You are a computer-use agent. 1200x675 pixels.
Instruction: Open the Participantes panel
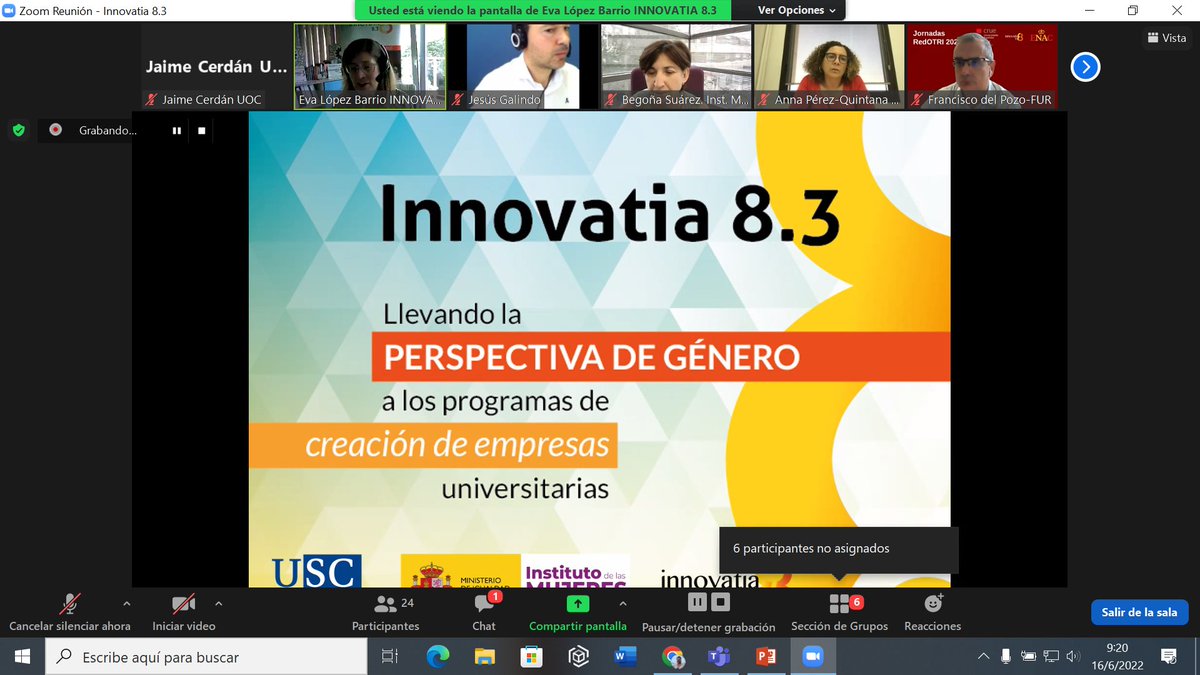pos(385,612)
